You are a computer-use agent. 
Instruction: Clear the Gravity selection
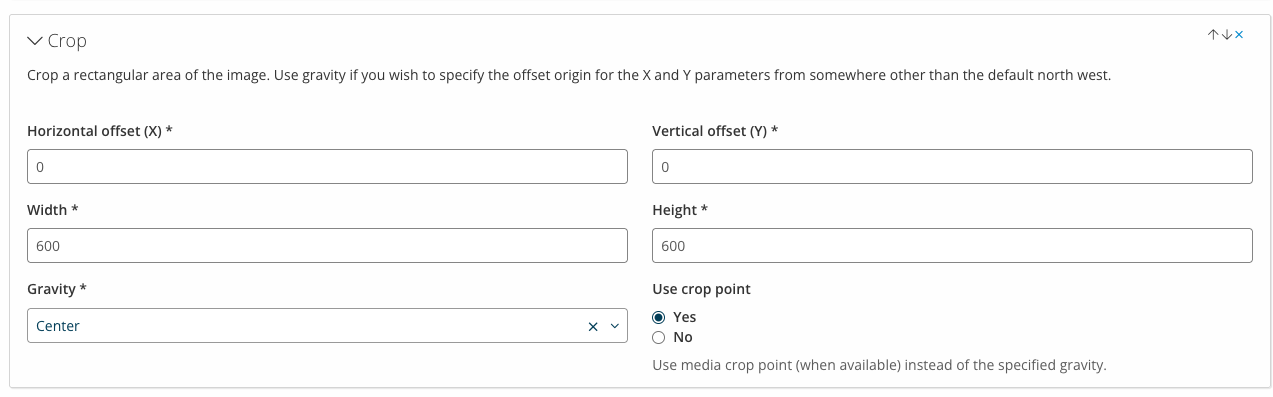coord(592,326)
